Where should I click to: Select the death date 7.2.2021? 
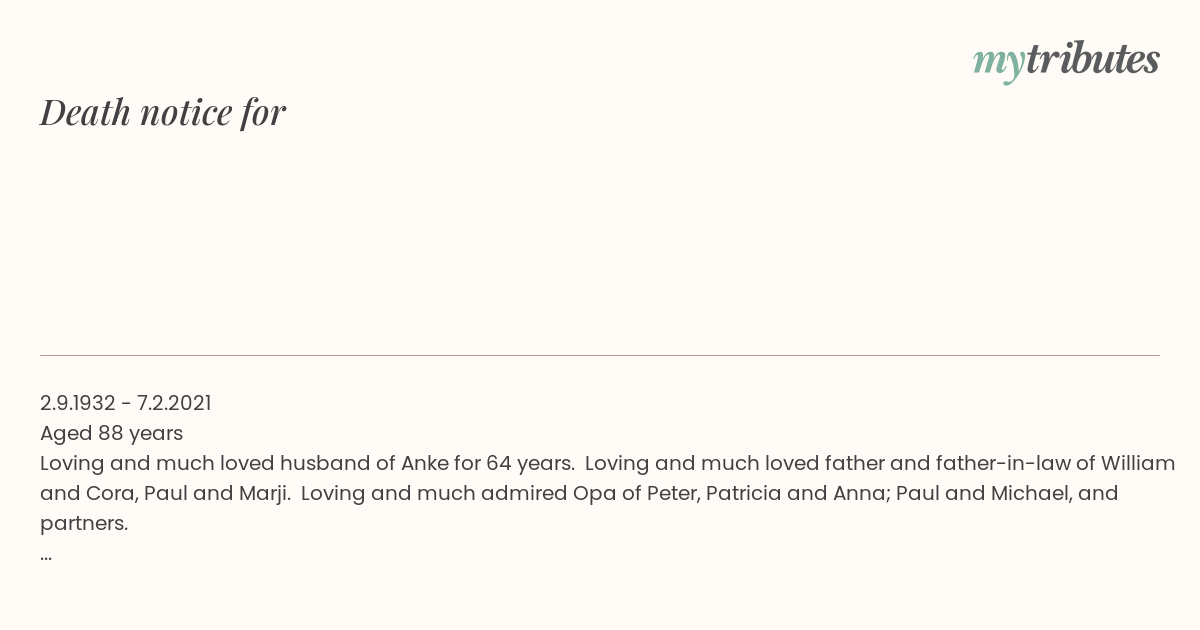(x=174, y=403)
